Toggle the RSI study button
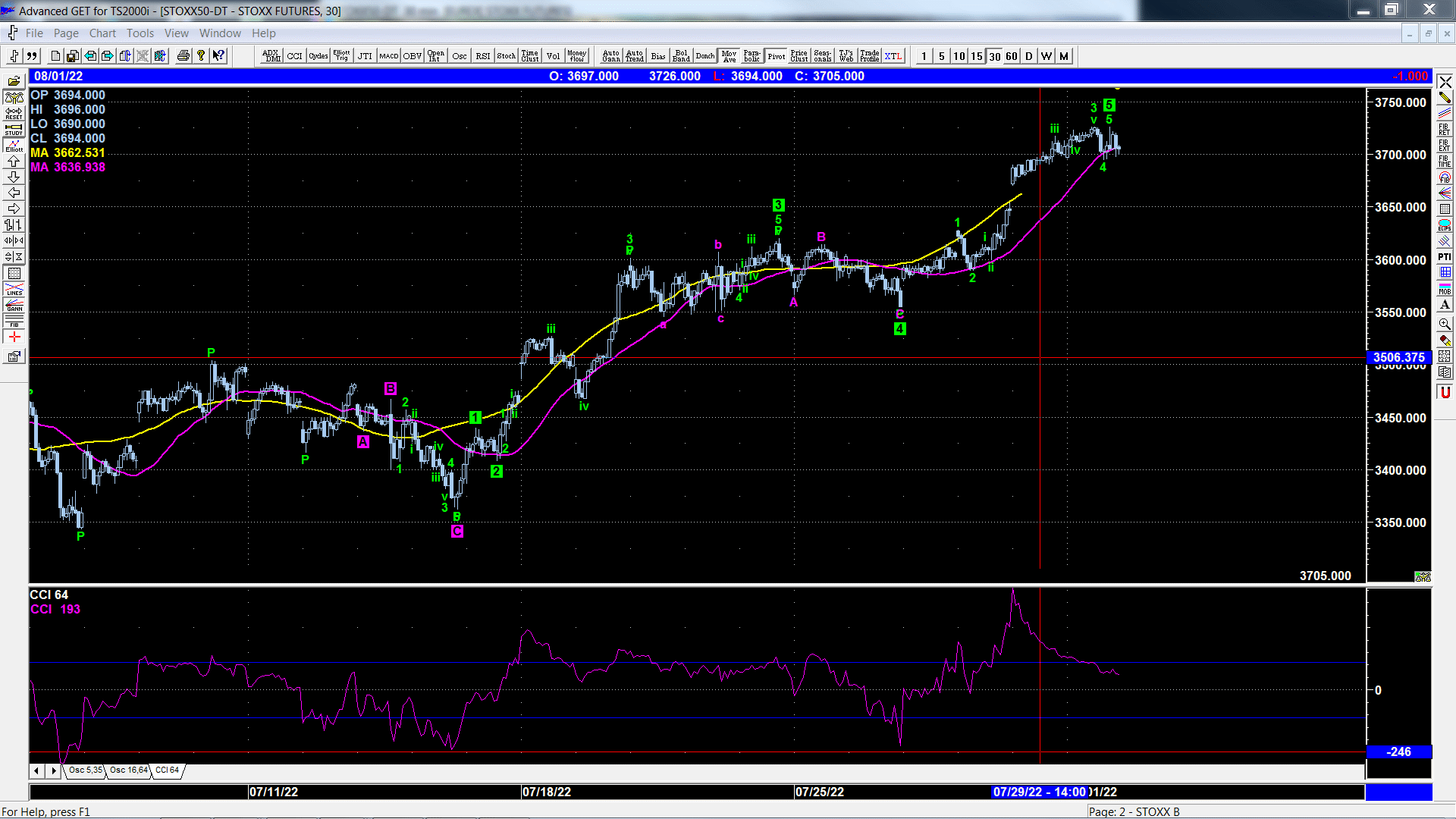 482,56
